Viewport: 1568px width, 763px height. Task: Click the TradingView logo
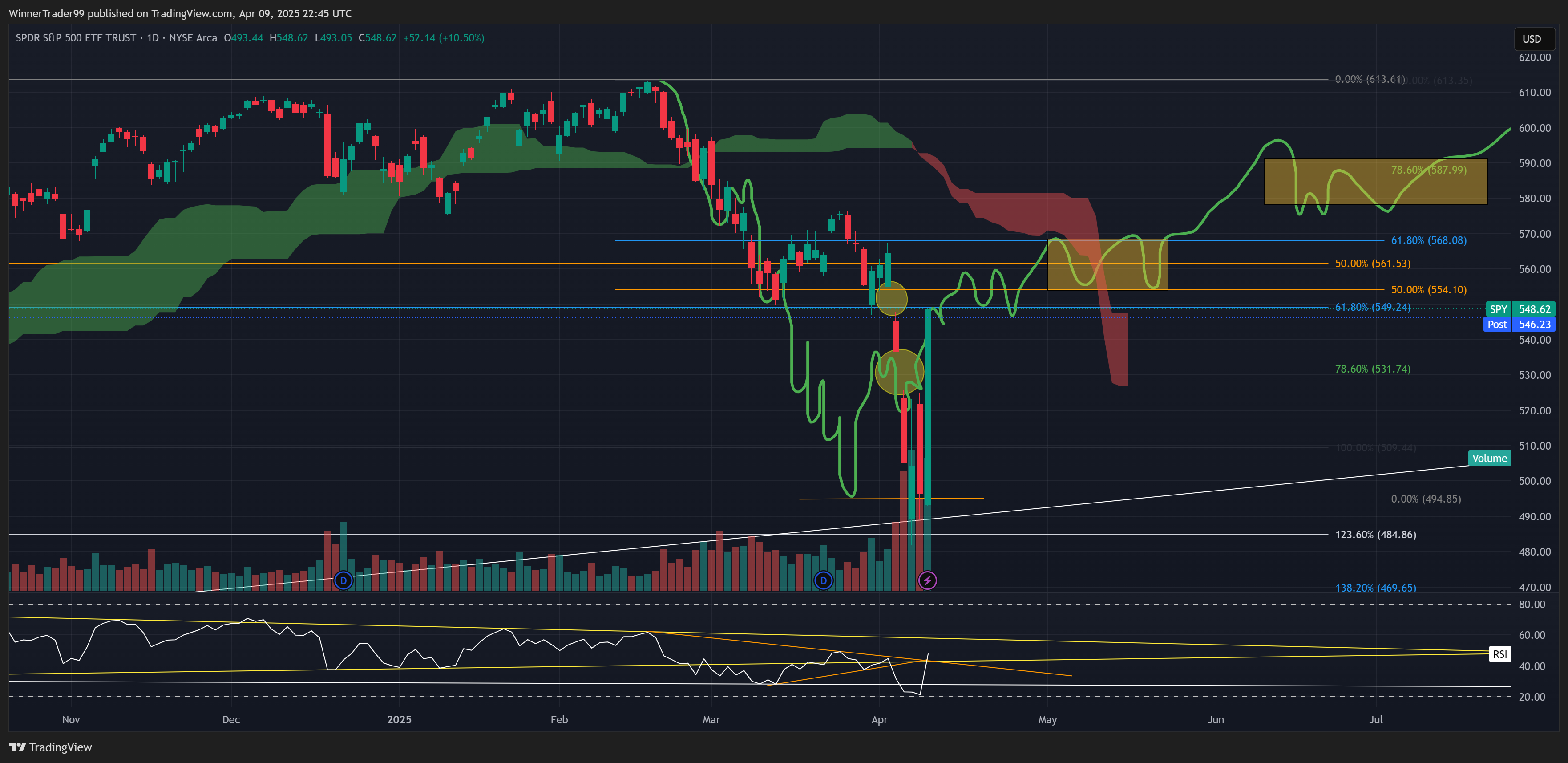tap(51, 747)
